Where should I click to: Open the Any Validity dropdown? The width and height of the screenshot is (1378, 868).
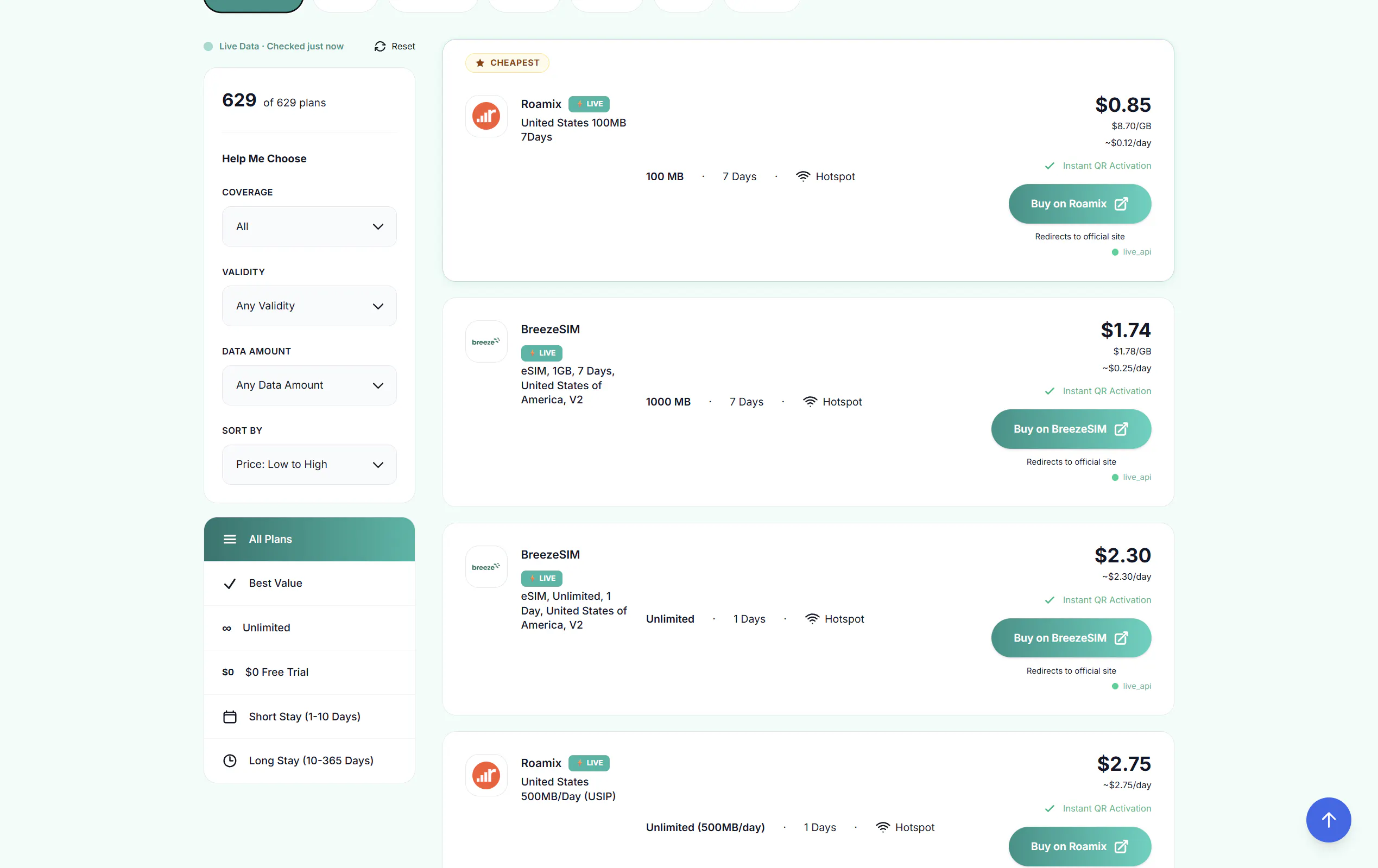coord(309,306)
